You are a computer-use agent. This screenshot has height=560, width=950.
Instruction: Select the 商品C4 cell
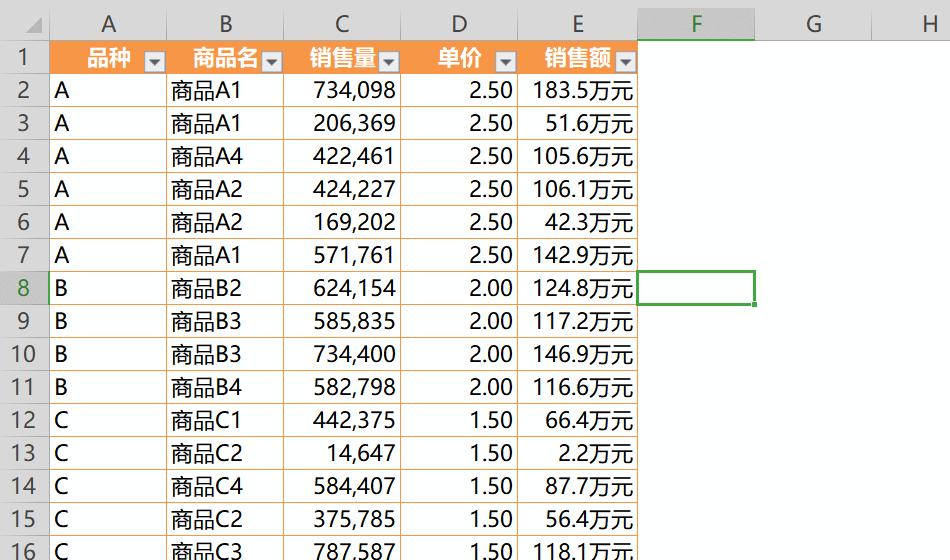225,486
